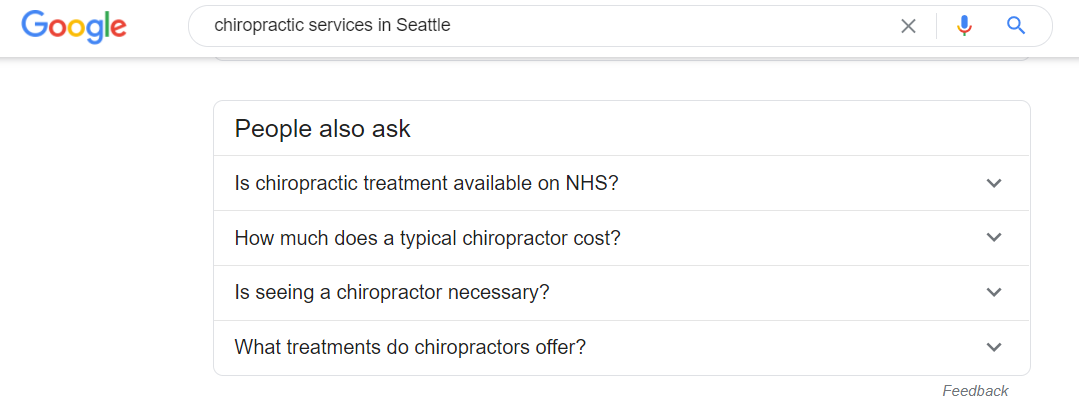The width and height of the screenshot is (1079, 415).
Task: Open the Google logo homepage link
Action: (x=74, y=26)
